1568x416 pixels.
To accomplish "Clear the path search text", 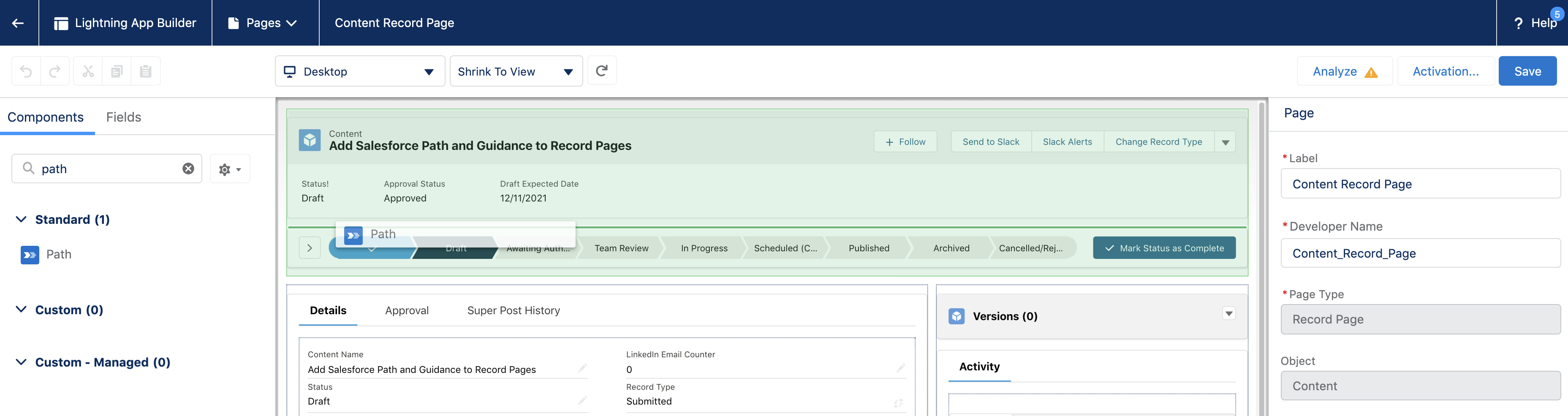I will coord(188,169).
